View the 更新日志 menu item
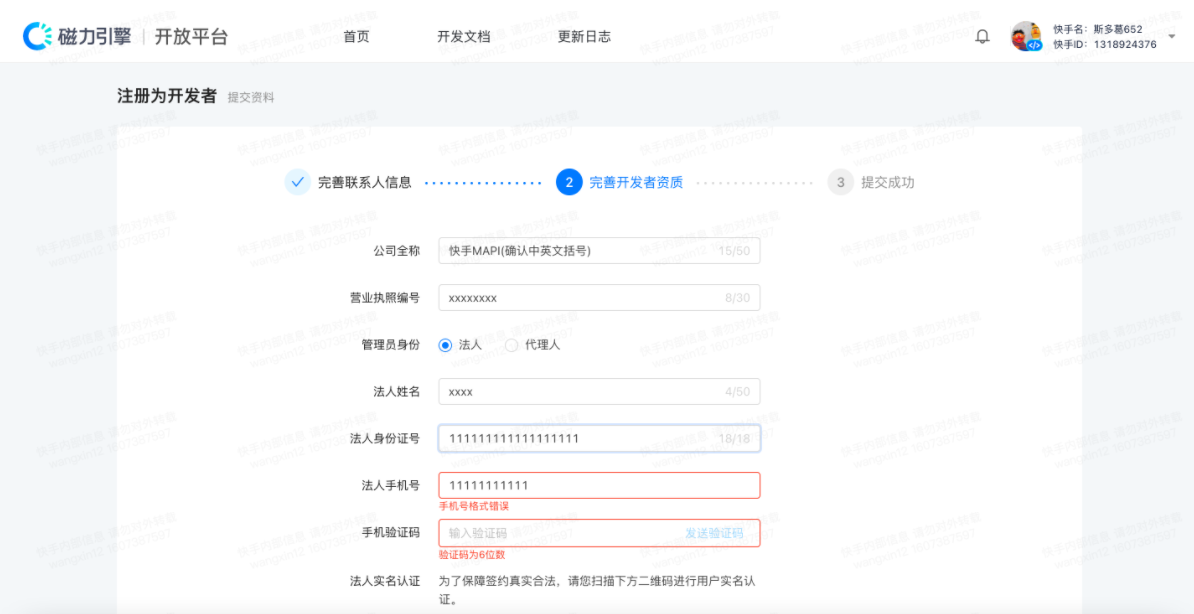This screenshot has width=1194, height=614. (x=585, y=35)
